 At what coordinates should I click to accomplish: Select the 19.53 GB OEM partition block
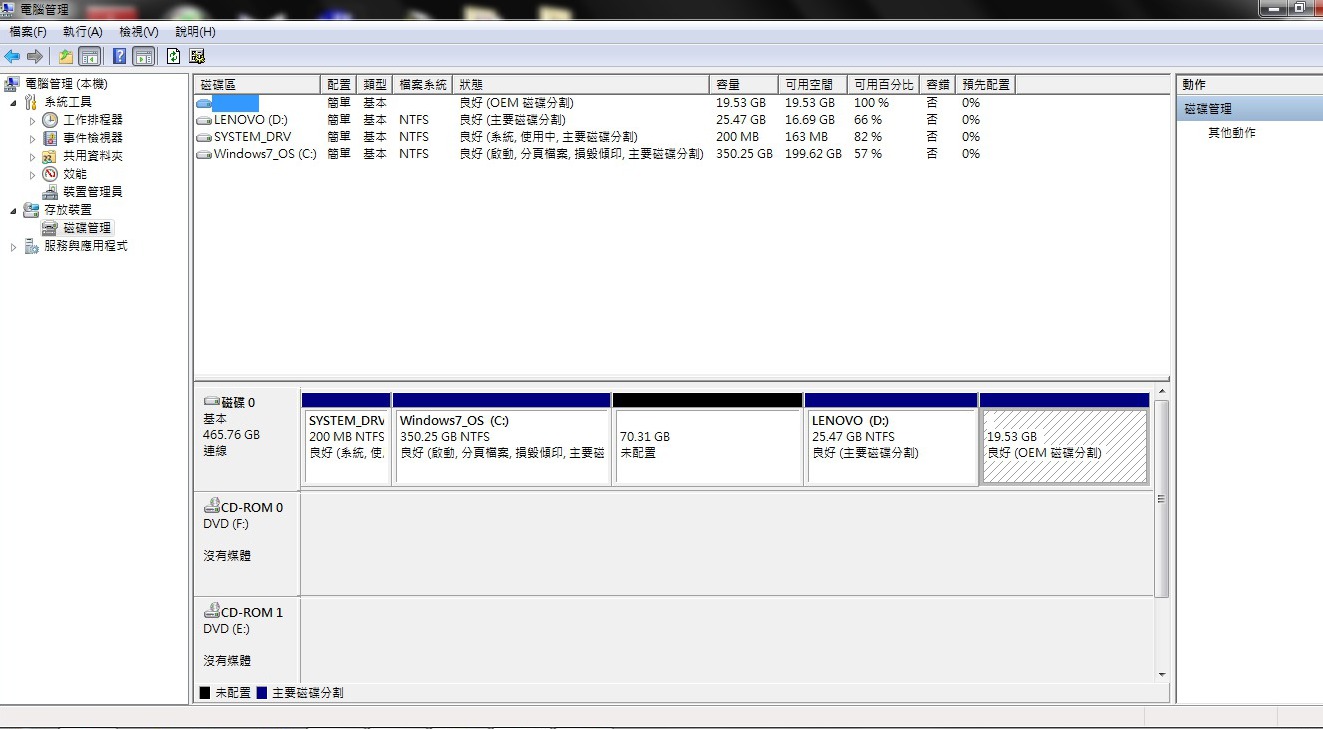coord(1064,438)
